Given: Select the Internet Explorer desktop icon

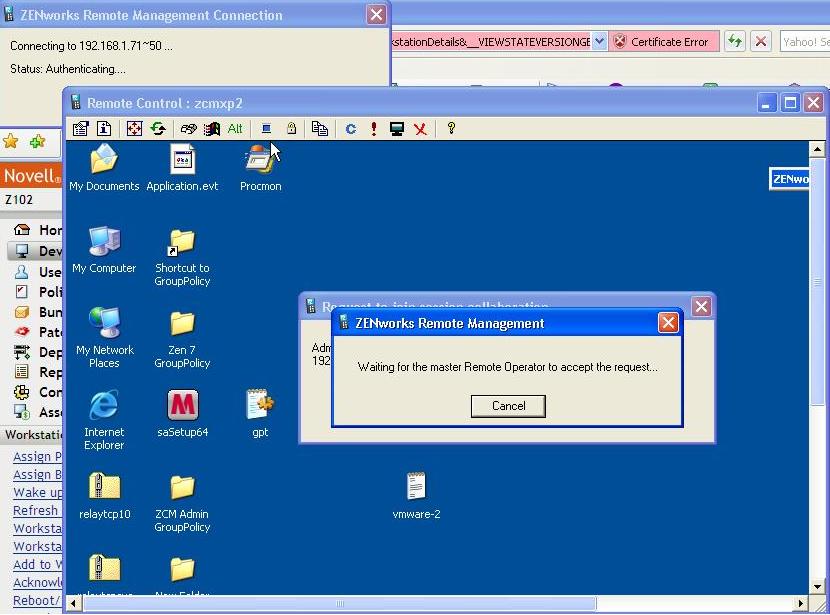Looking at the screenshot, I should coord(104,420).
